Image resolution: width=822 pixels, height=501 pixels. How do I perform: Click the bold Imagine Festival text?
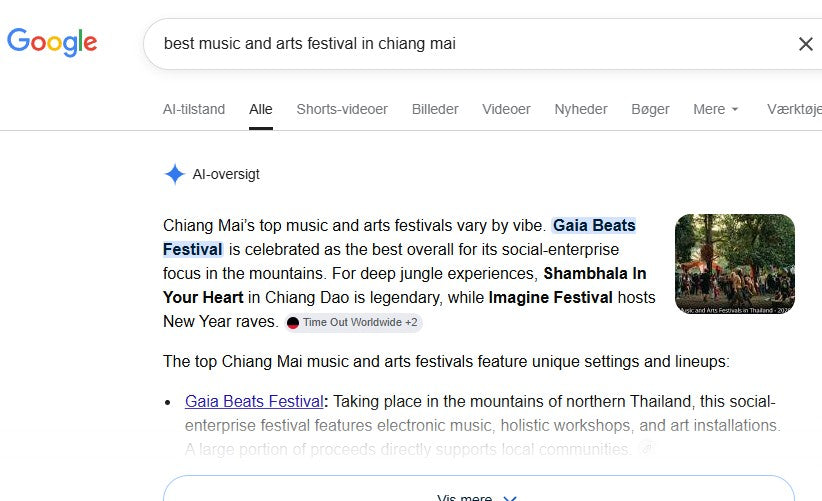click(550, 298)
